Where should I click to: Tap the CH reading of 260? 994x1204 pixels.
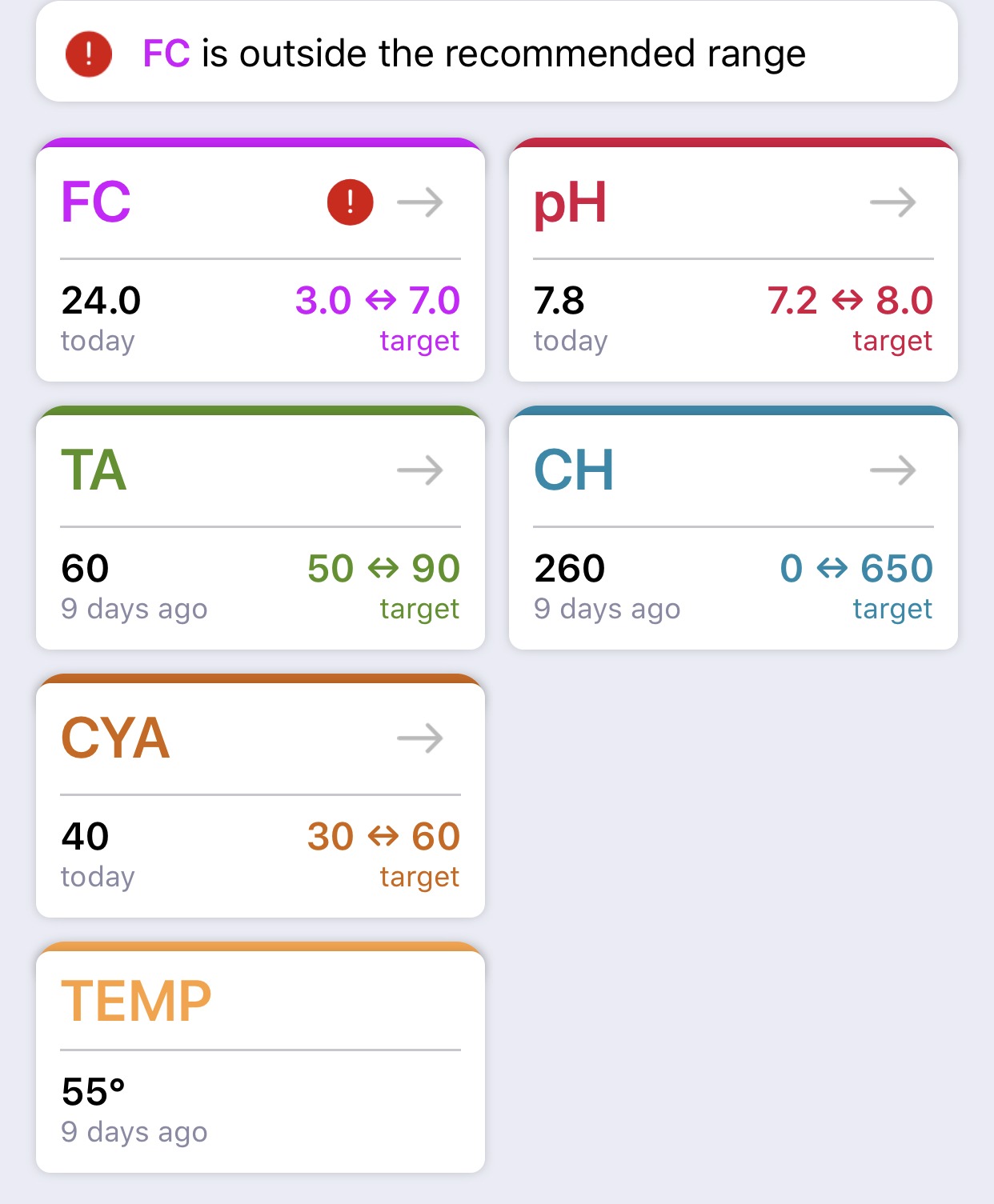coord(570,569)
